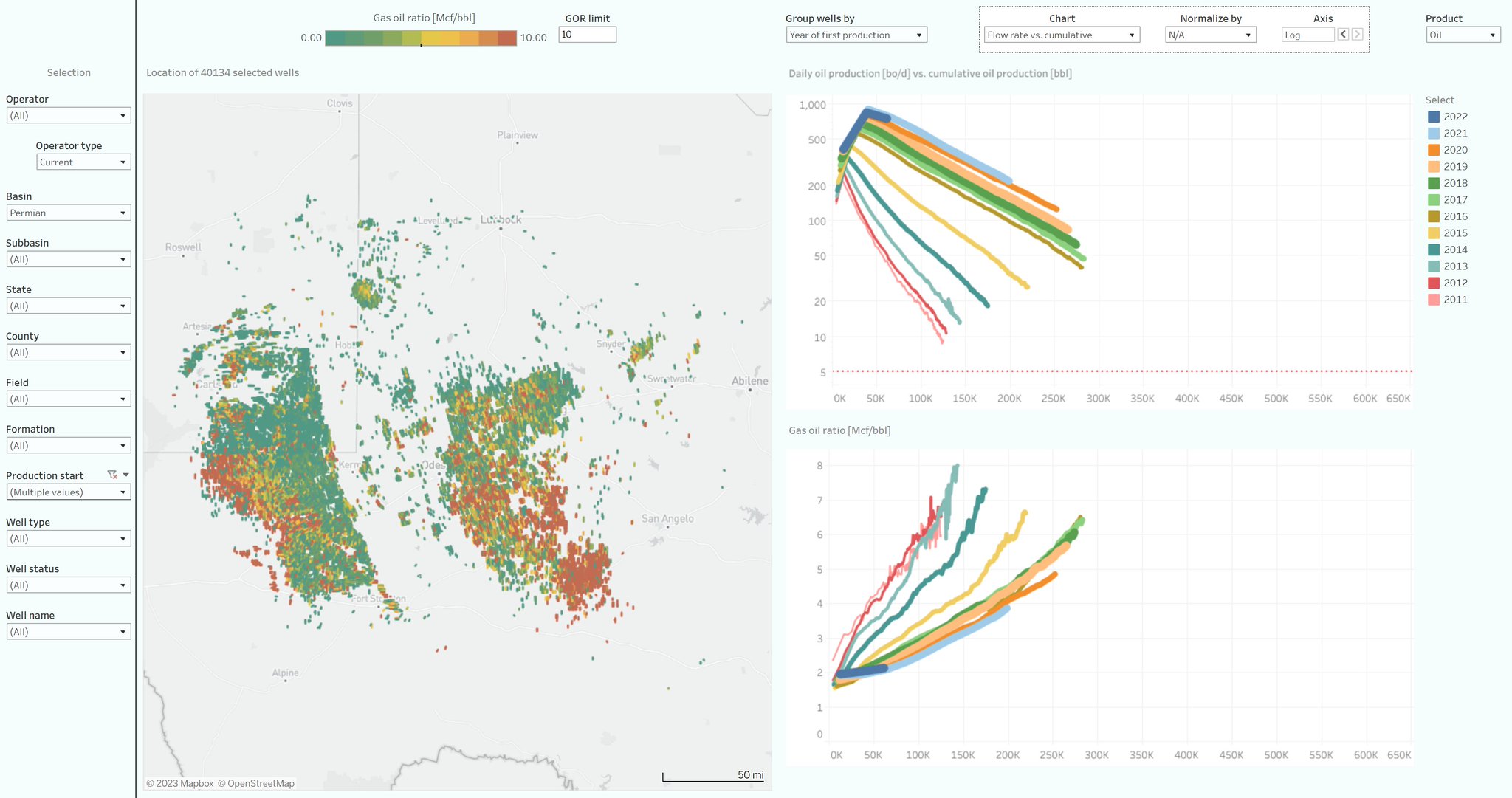Select the 2014 legend color square

pyautogui.click(x=1434, y=250)
